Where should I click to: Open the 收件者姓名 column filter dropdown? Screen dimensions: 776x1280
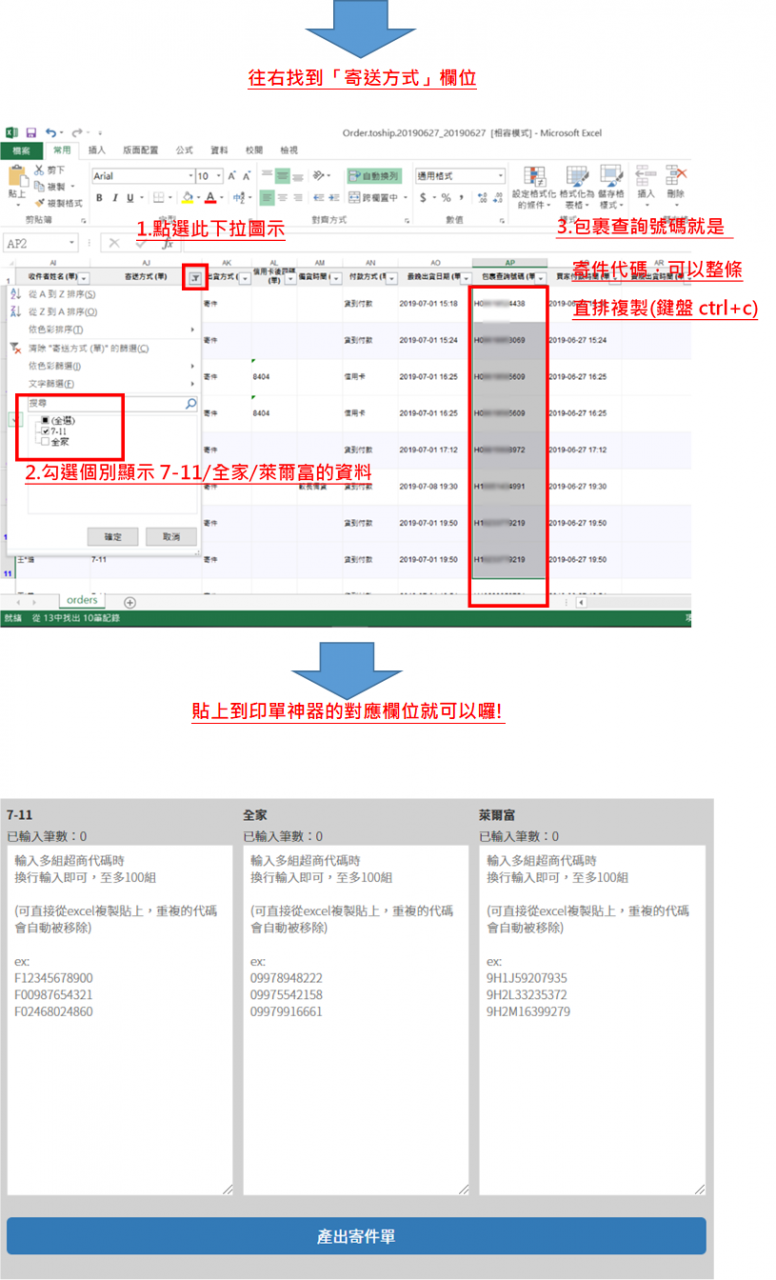pos(83,278)
